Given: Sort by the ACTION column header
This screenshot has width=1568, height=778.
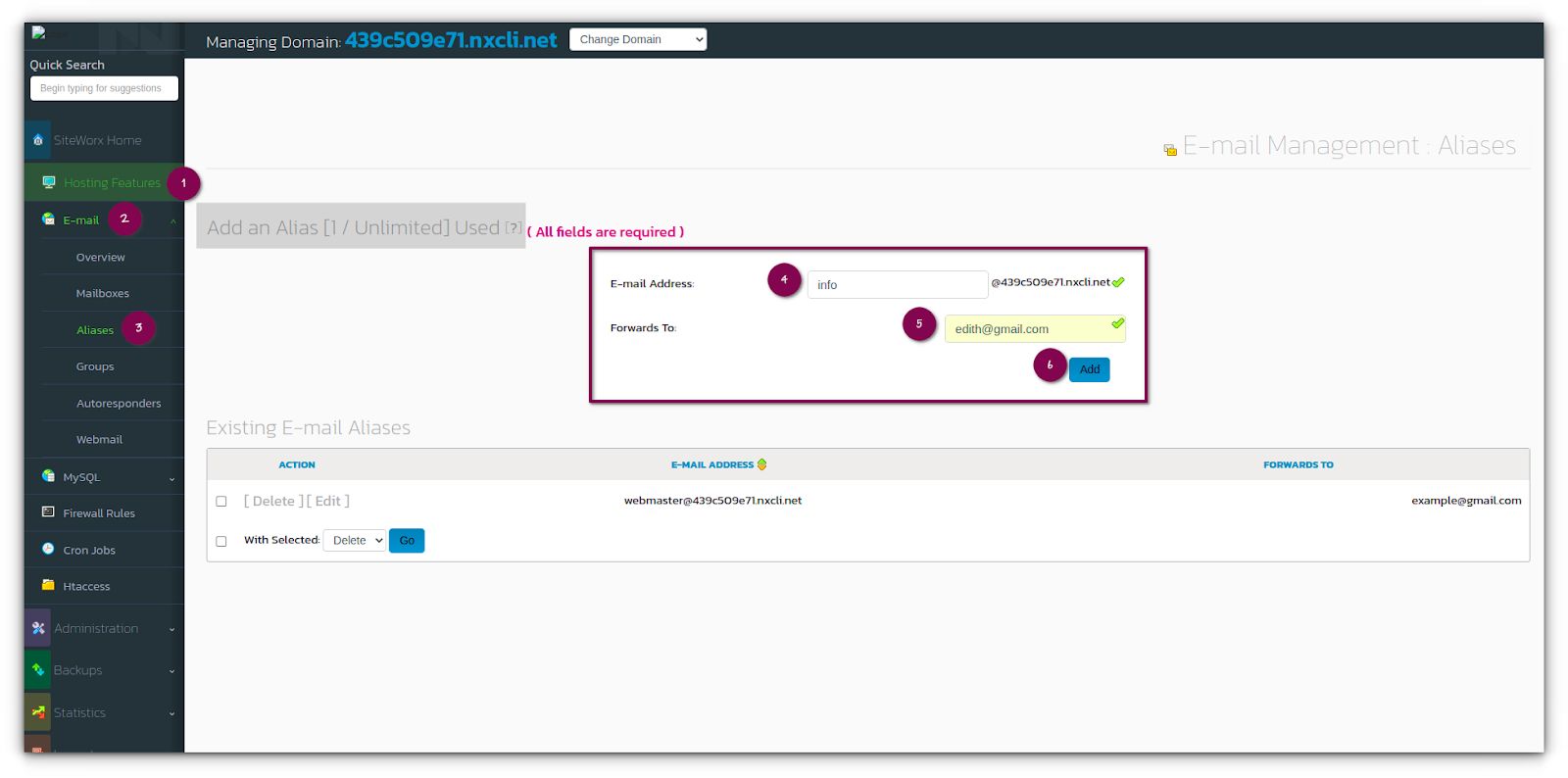Looking at the screenshot, I should point(297,464).
